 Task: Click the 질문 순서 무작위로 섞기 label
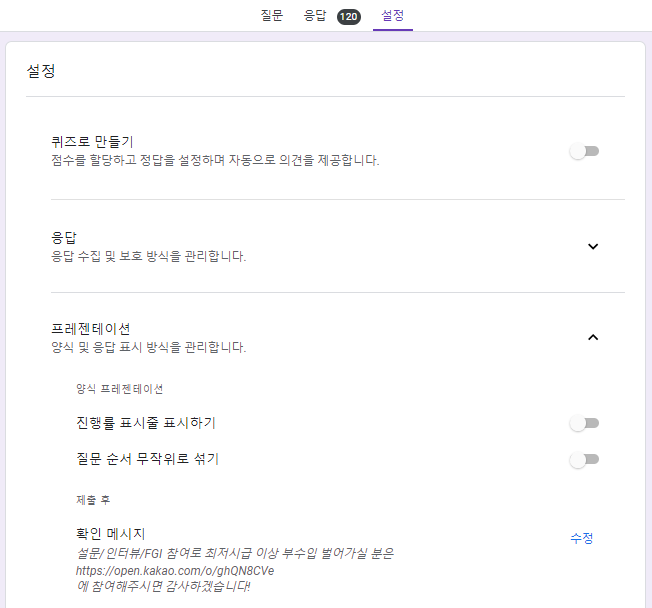click(147, 459)
